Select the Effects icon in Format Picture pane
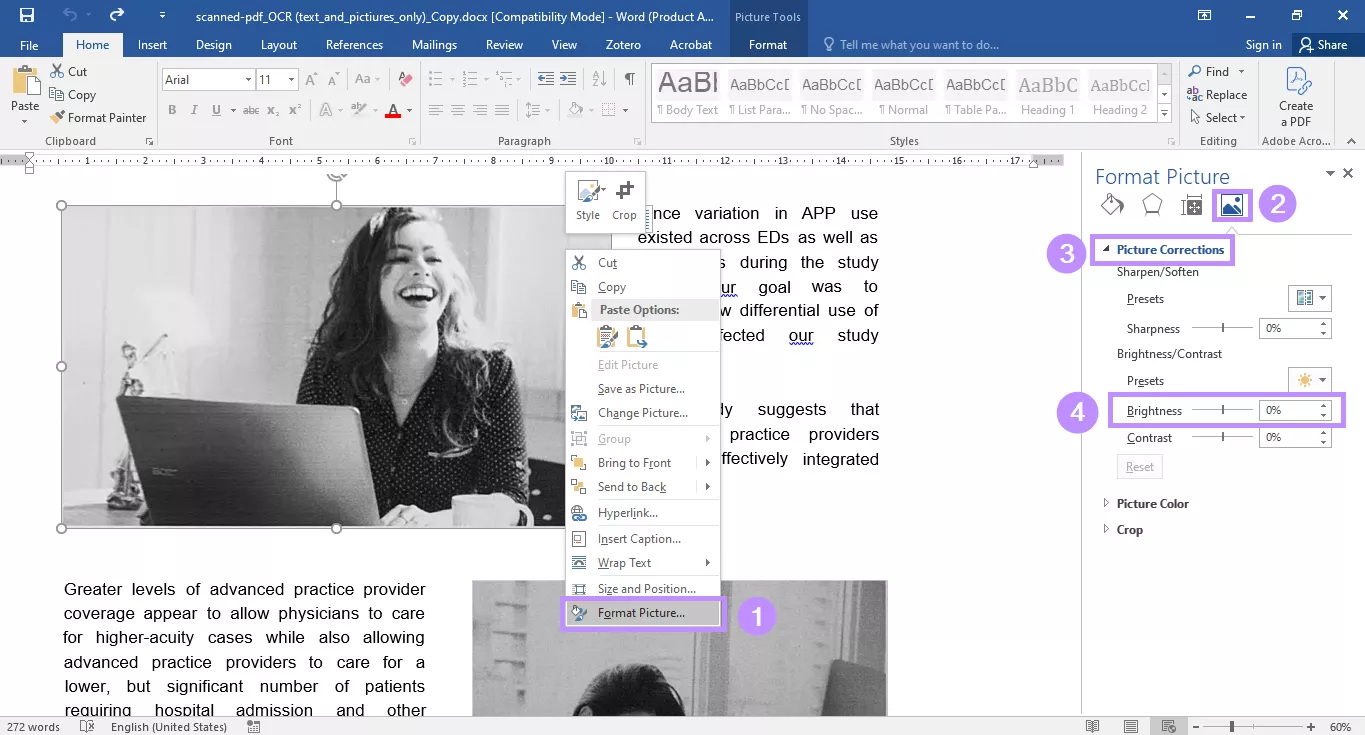This screenshot has height=735, width=1365. pyautogui.click(x=1152, y=204)
